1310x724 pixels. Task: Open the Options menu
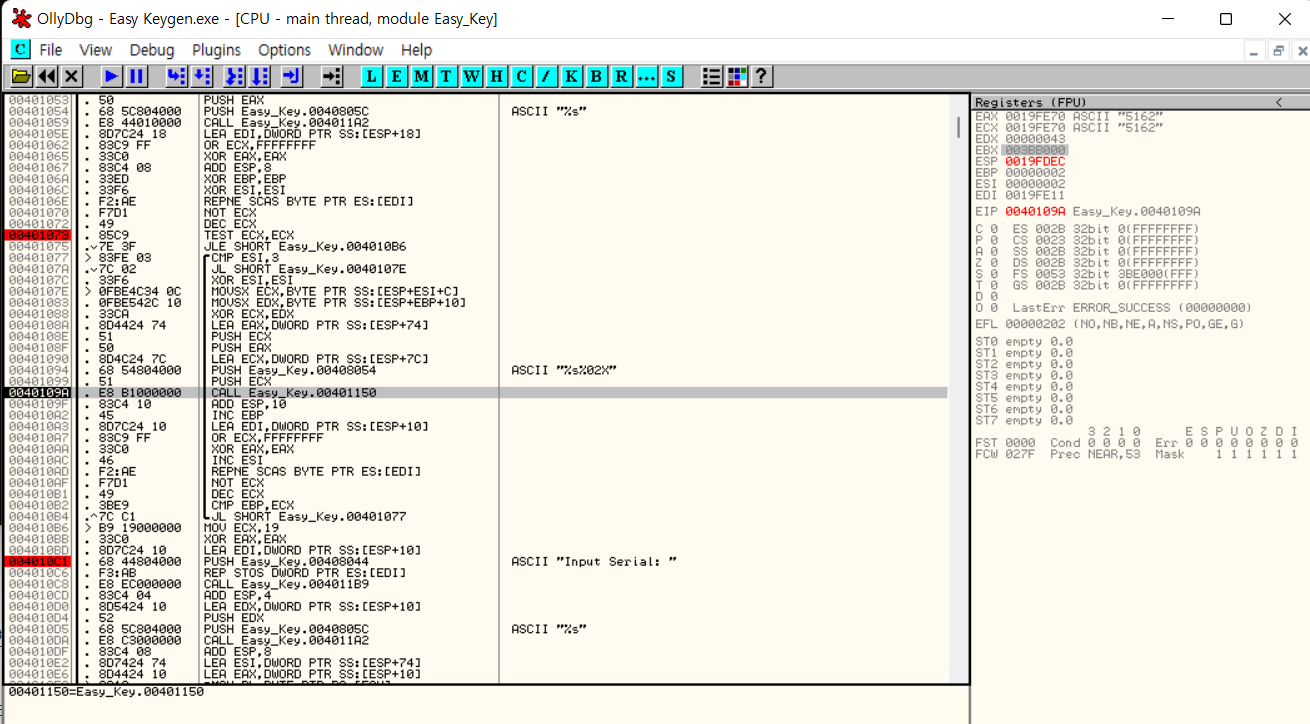click(x=284, y=50)
